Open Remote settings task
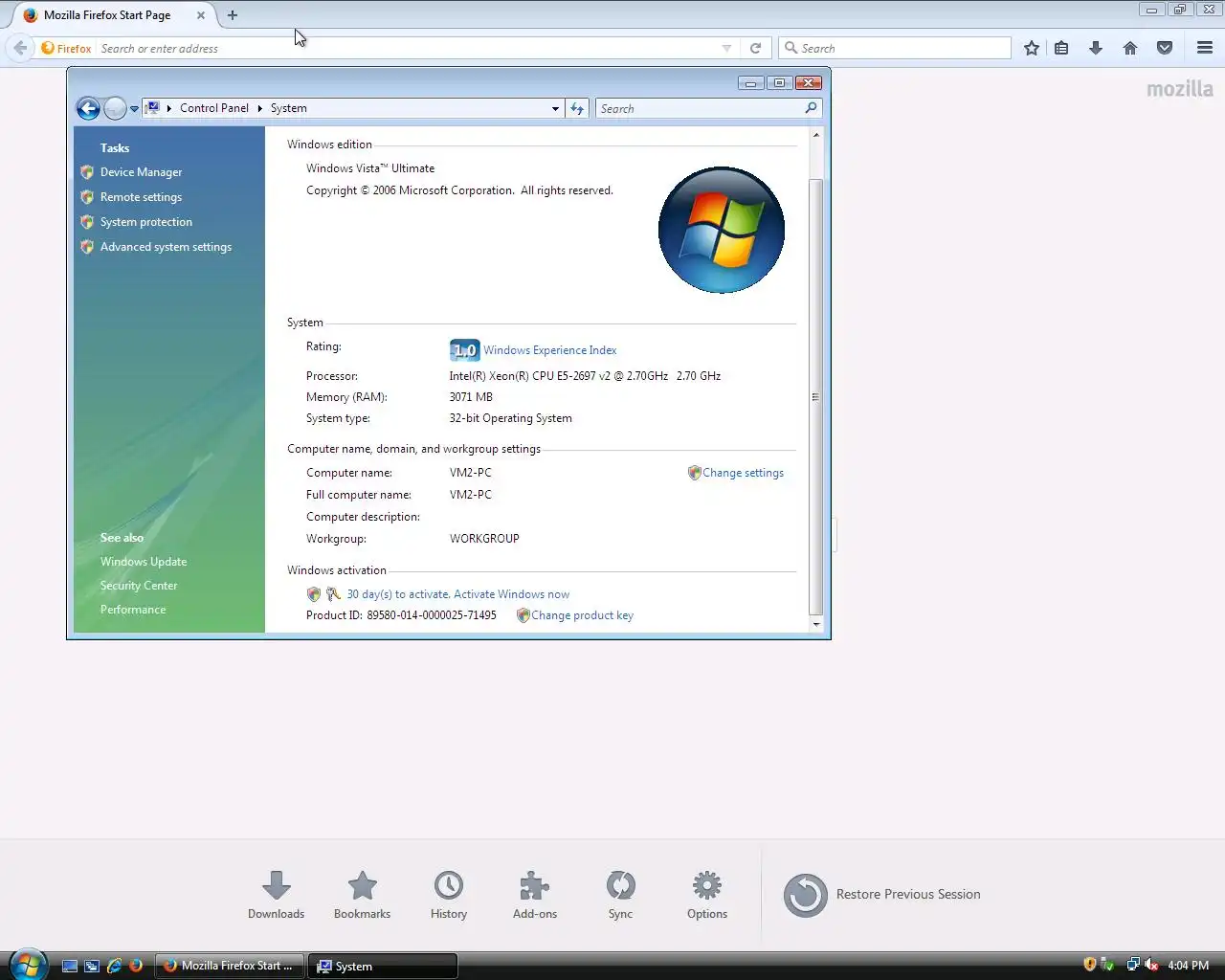The height and width of the screenshot is (980, 1225). pyautogui.click(x=141, y=197)
